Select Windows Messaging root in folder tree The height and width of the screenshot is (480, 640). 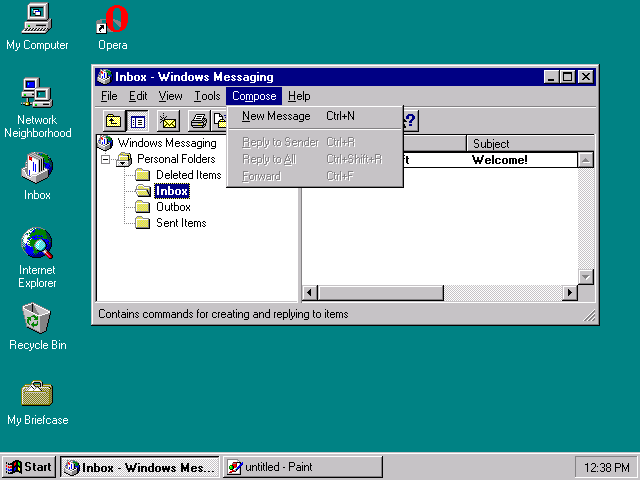[167, 143]
